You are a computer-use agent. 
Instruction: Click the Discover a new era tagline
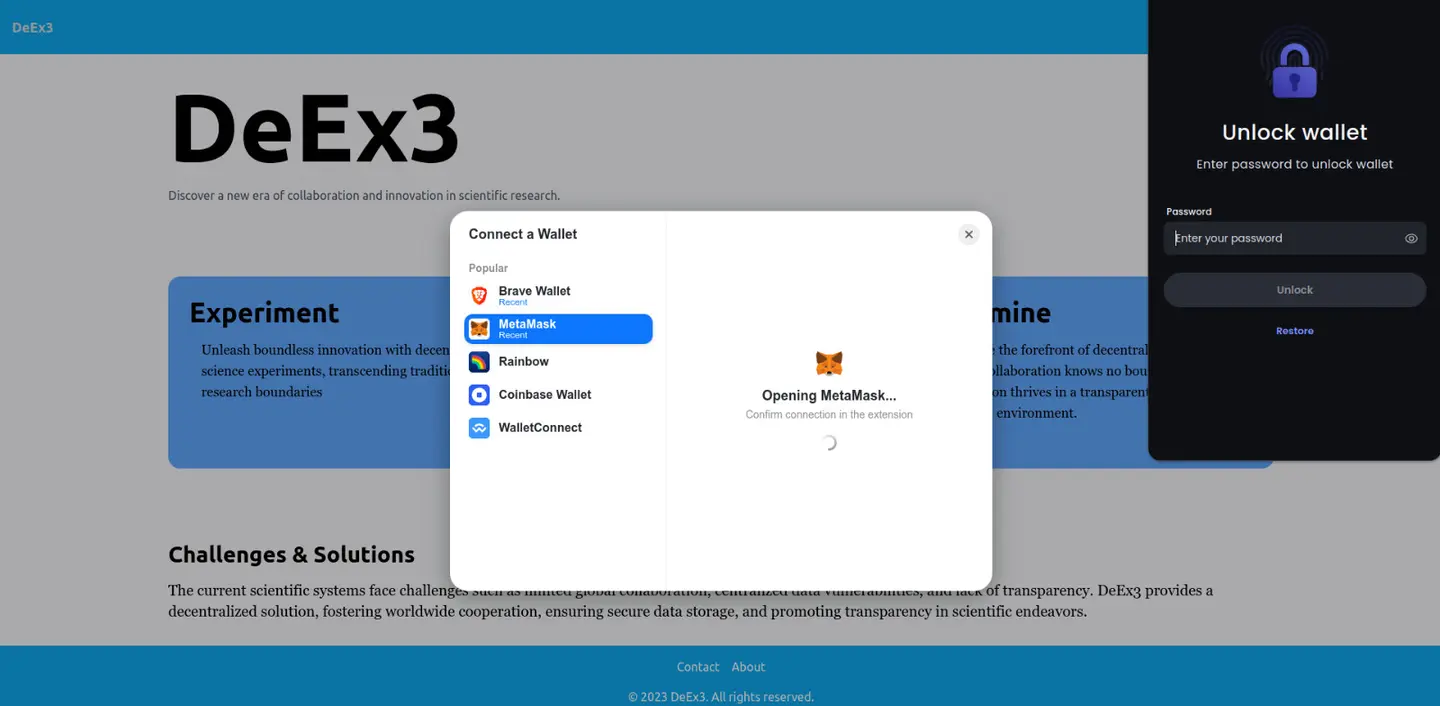(364, 196)
